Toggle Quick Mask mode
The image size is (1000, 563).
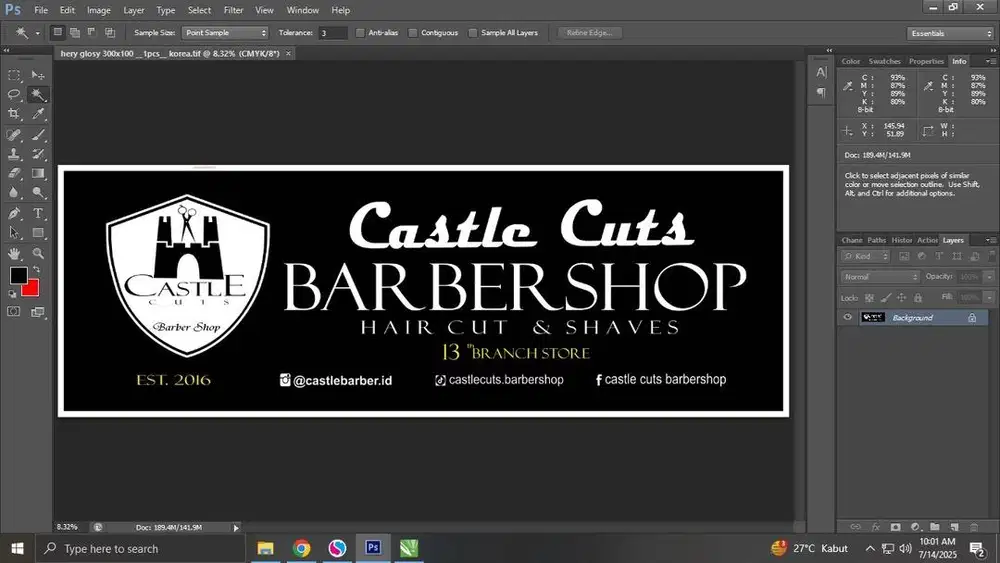point(13,311)
